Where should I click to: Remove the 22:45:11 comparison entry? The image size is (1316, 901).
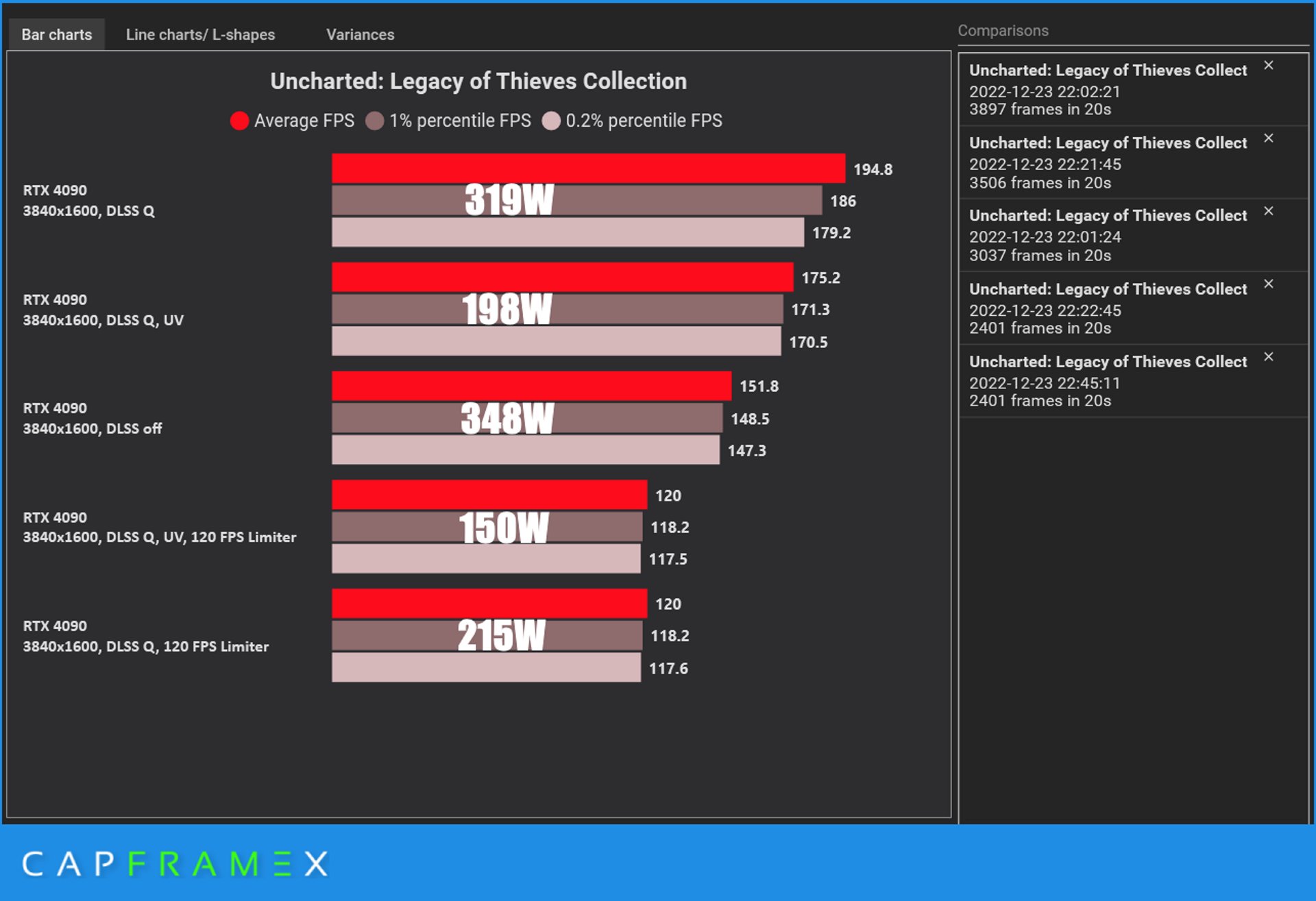(1268, 357)
